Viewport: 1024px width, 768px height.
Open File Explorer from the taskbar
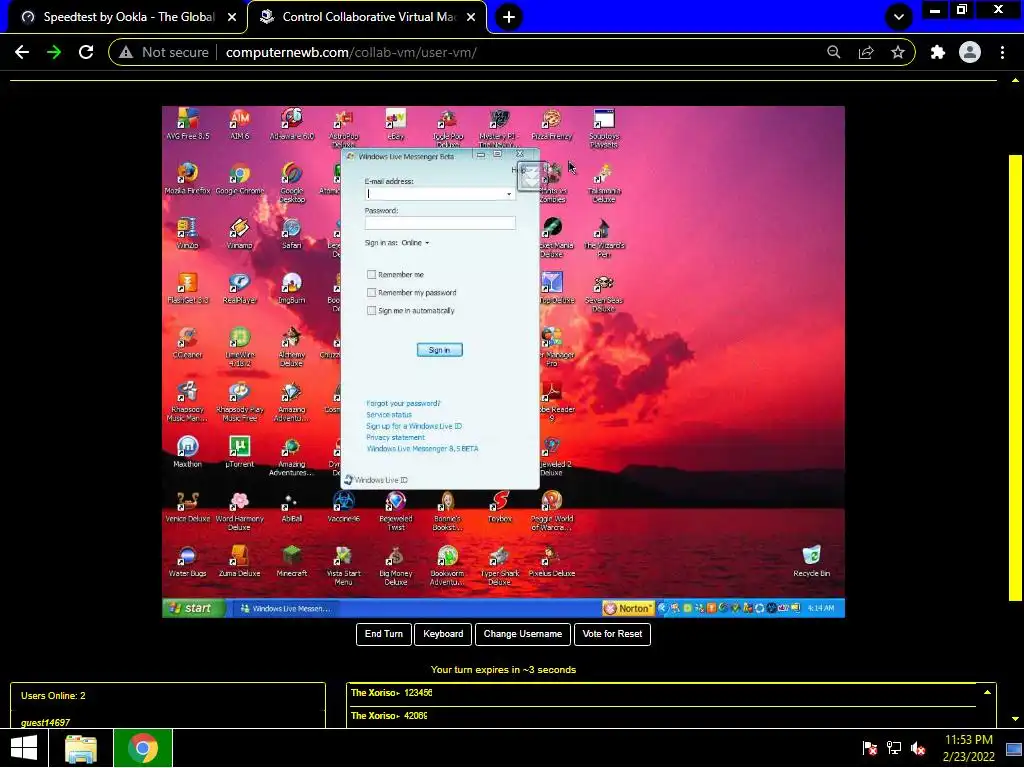click(x=81, y=748)
